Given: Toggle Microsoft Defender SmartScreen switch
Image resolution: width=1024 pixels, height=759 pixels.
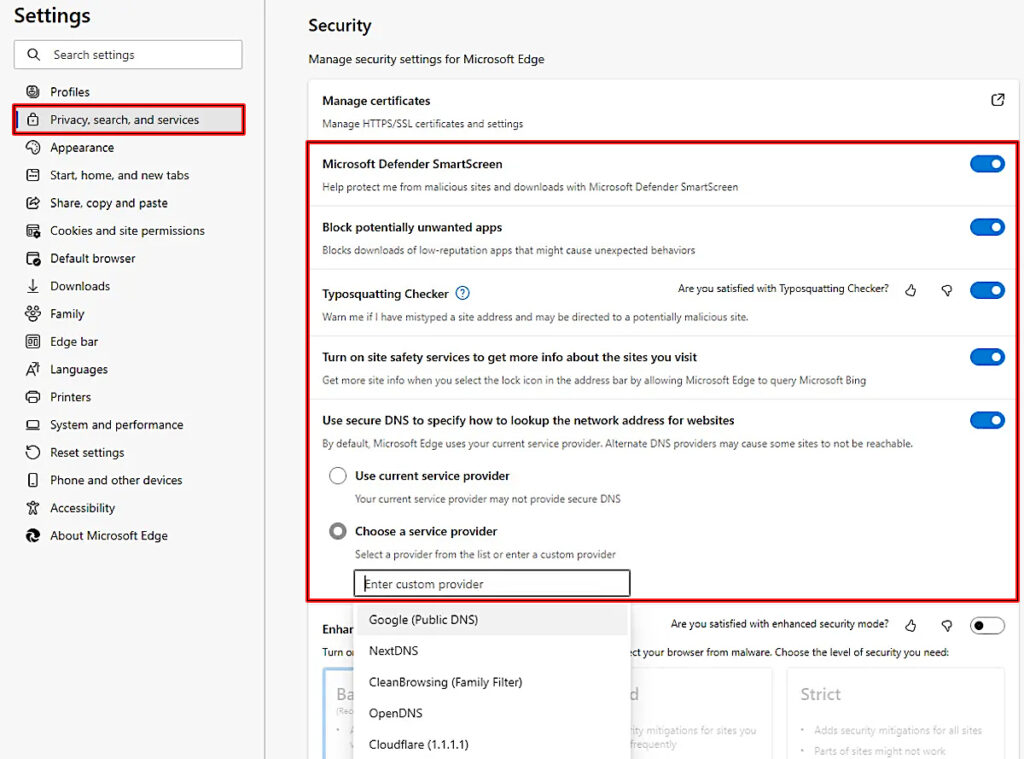Looking at the screenshot, I should (x=987, y=164).
